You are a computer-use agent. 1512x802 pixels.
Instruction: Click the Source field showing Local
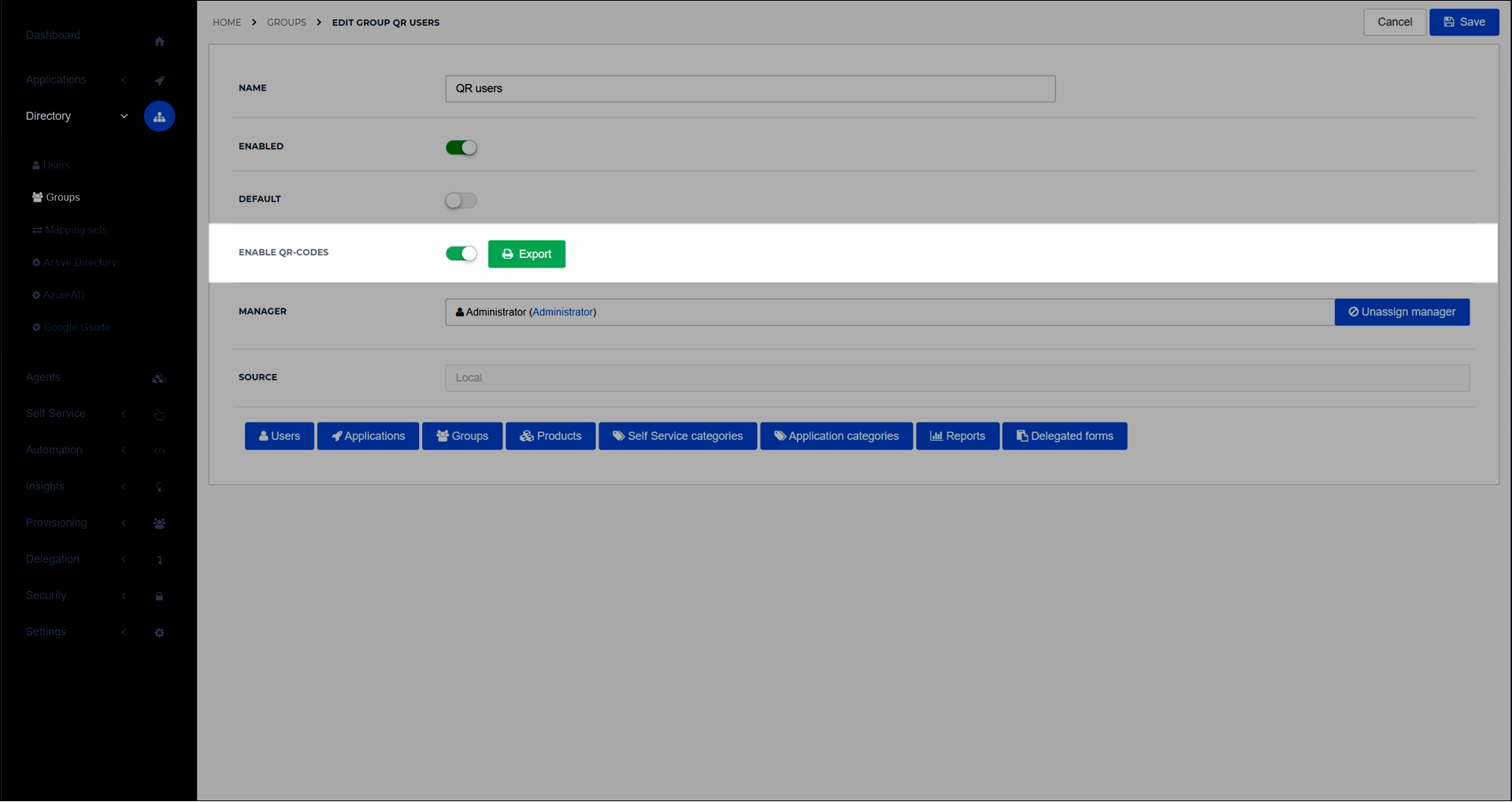click(x=958, y=379)
